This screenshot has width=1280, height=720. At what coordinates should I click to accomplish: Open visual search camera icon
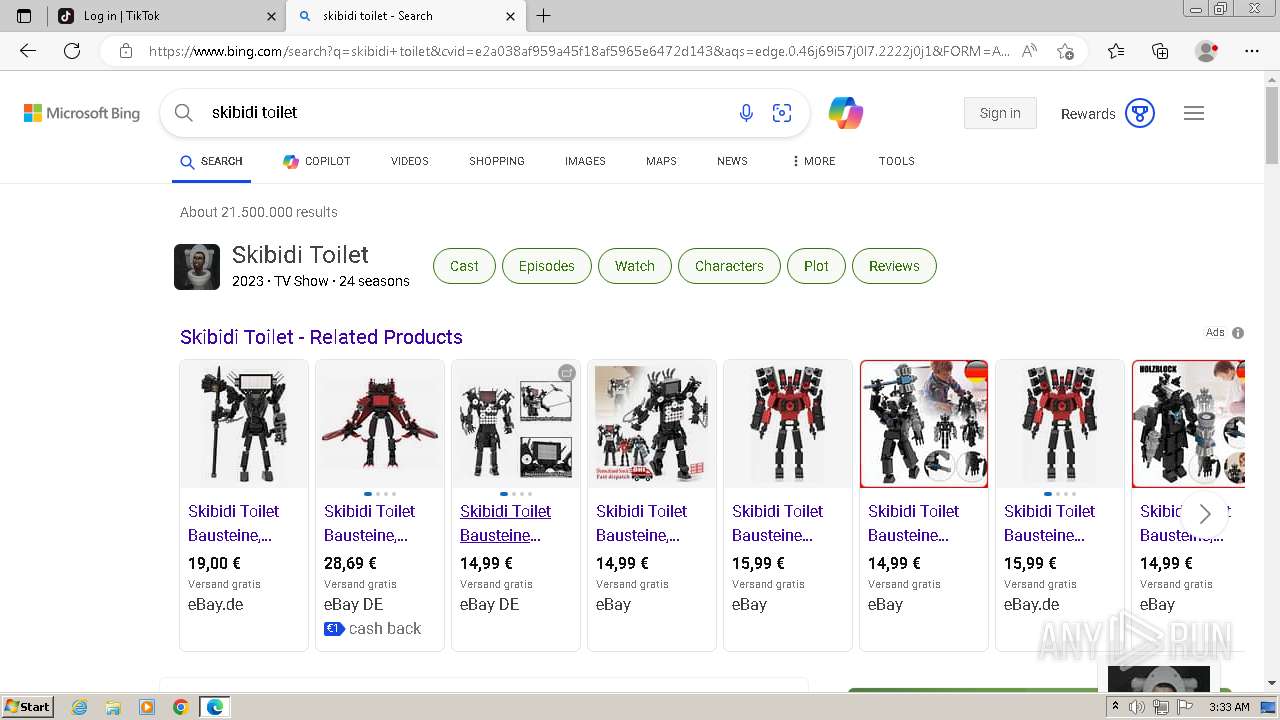click(782, 113)
